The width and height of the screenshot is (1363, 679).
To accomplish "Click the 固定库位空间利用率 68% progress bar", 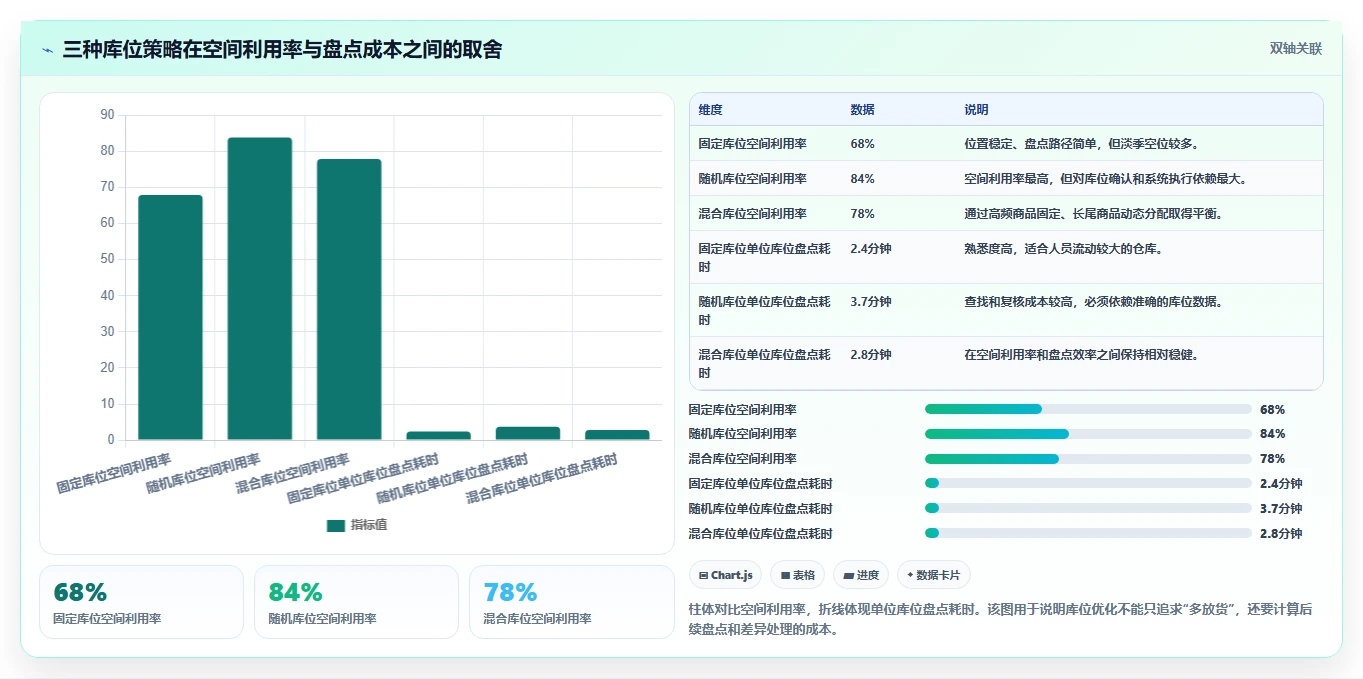I will pos(1088,409).
